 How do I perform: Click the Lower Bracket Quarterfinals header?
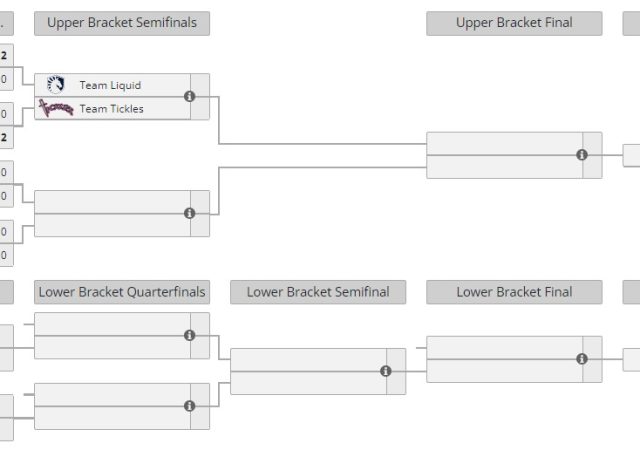[122, 292]
